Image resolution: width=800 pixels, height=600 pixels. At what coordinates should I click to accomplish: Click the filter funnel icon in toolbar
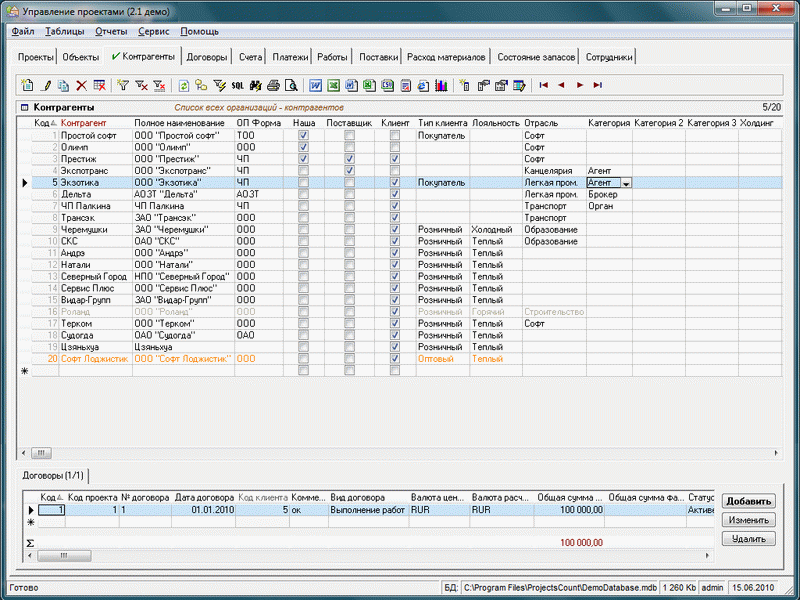123,86
